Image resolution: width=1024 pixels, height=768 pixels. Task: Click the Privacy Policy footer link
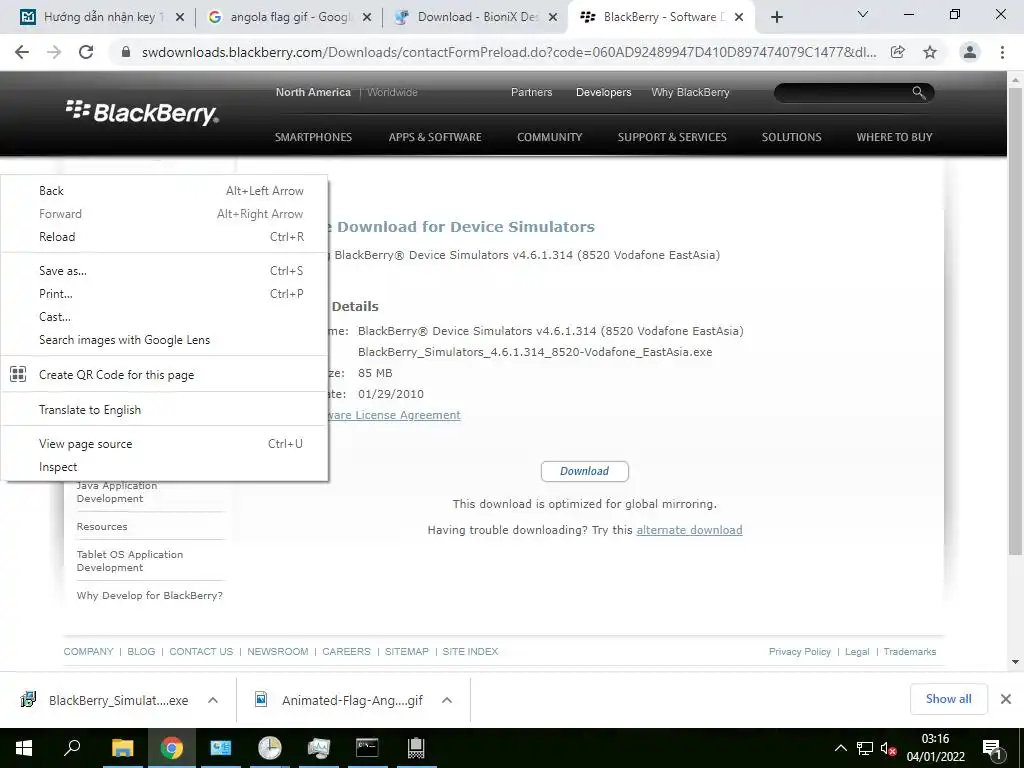[x=799, y=652]
